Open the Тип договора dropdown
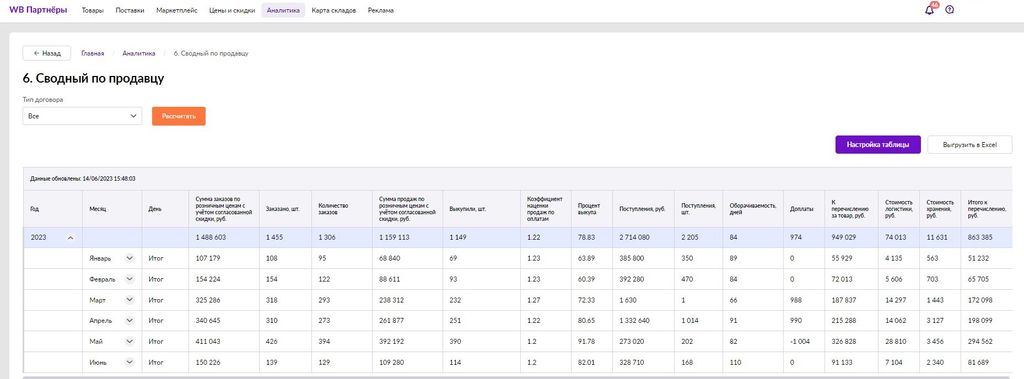Image resolution: width=1024 pixels, height=379 pixels. 82,116
